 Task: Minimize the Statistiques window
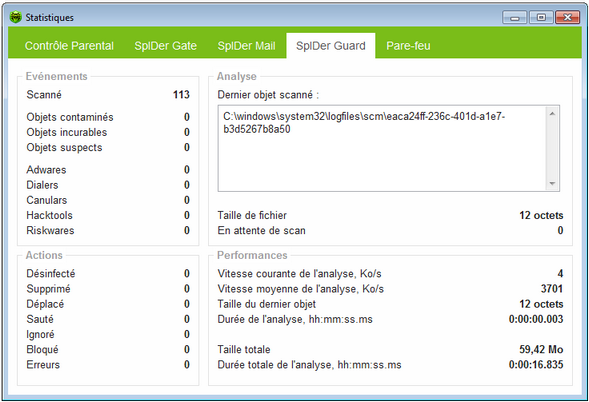pyautogui.click(x=515, y=17)
